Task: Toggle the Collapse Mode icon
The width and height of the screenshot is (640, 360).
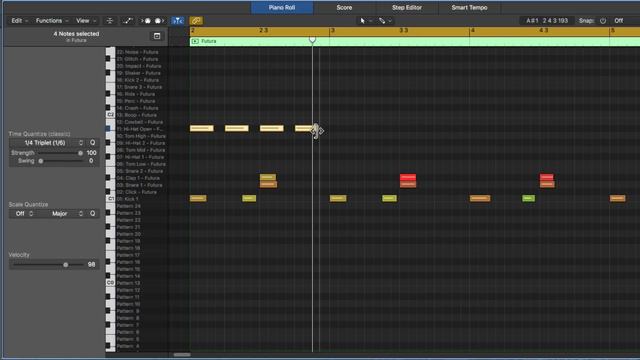Action: (x=109, y=20)
